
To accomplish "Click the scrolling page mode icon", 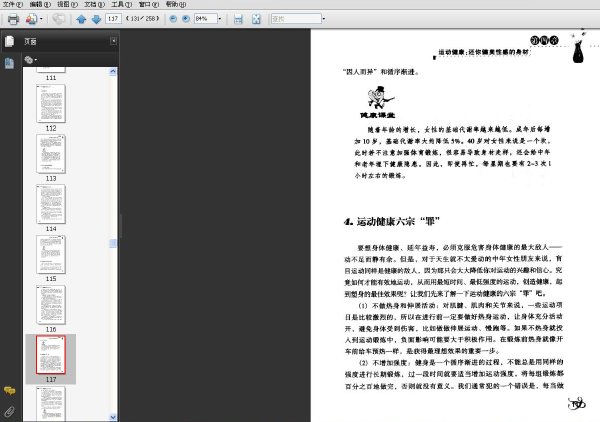I will click(x=238, y=19).
